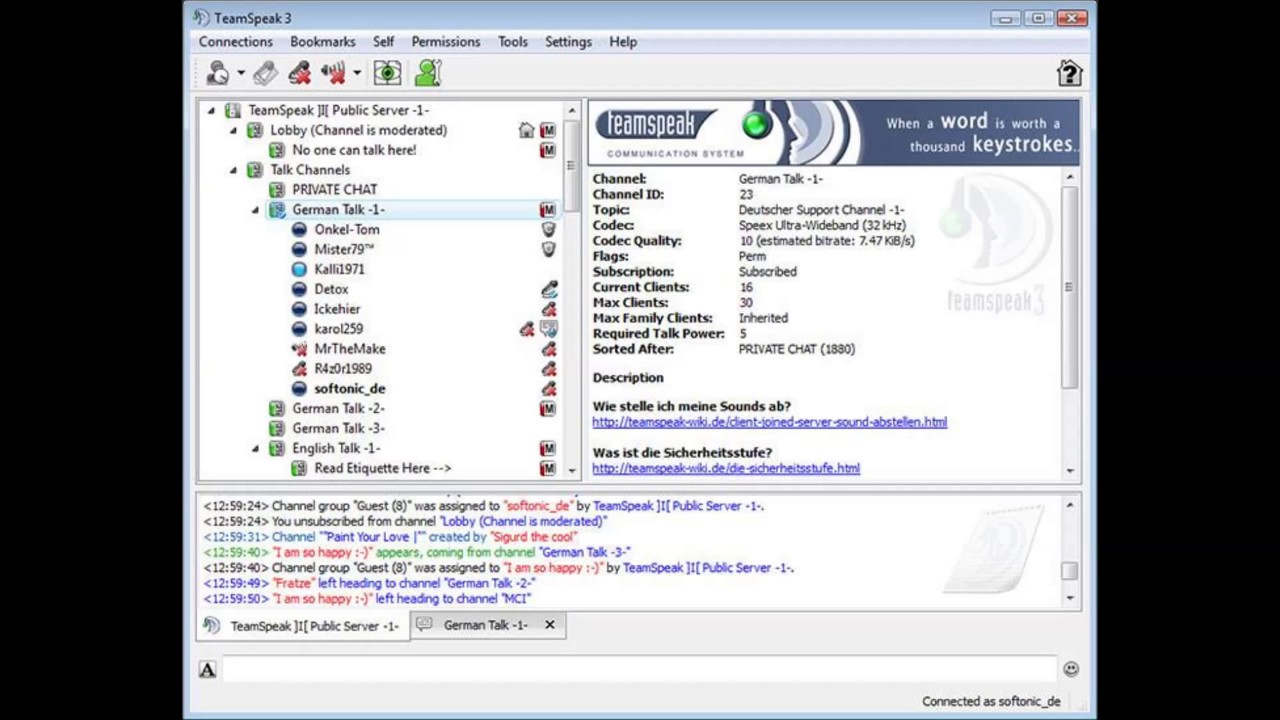Click muted microphone icon beside Ickehier
This screenshot has height=720, width=1280.
click(548, 309)
